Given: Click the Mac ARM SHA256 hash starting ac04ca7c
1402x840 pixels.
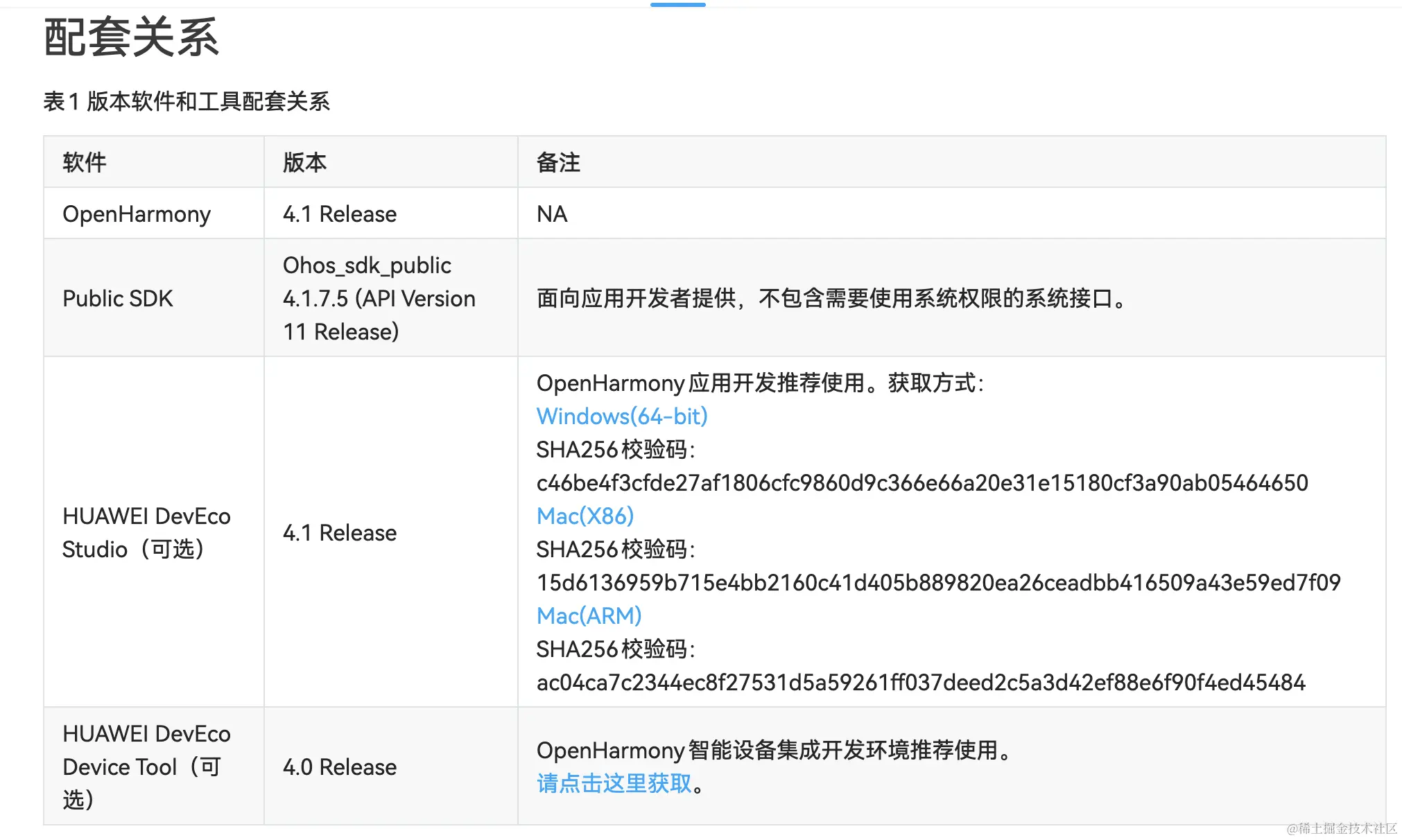Looking at the screenshot, I should point(920,683).
